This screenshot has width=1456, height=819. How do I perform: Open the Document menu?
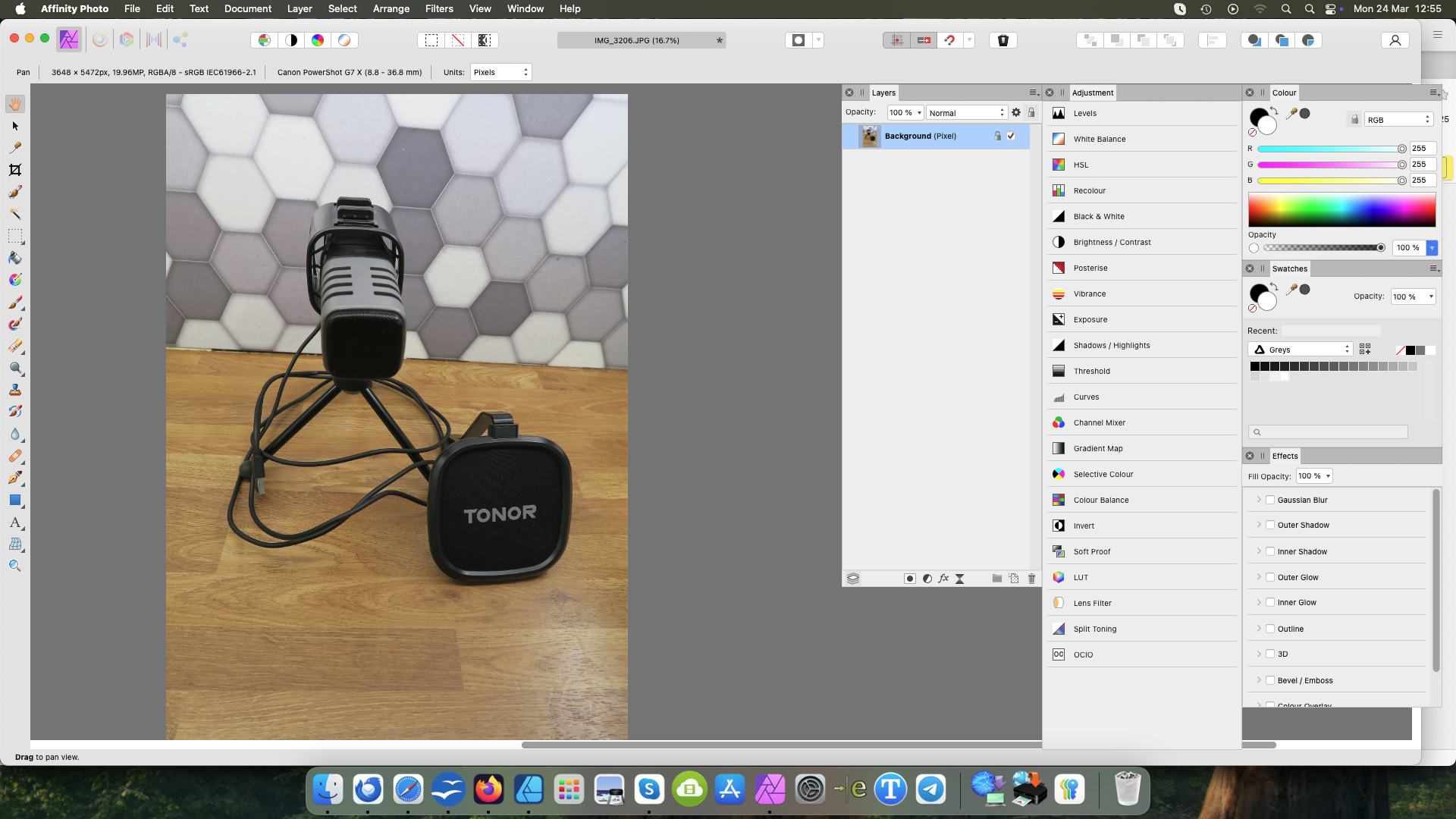click(248, 8)
